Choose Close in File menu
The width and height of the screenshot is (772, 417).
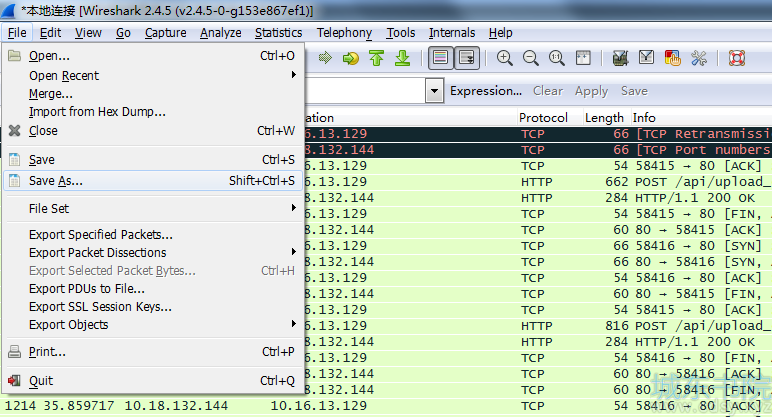pyautogui.click(x=153, y=130)
